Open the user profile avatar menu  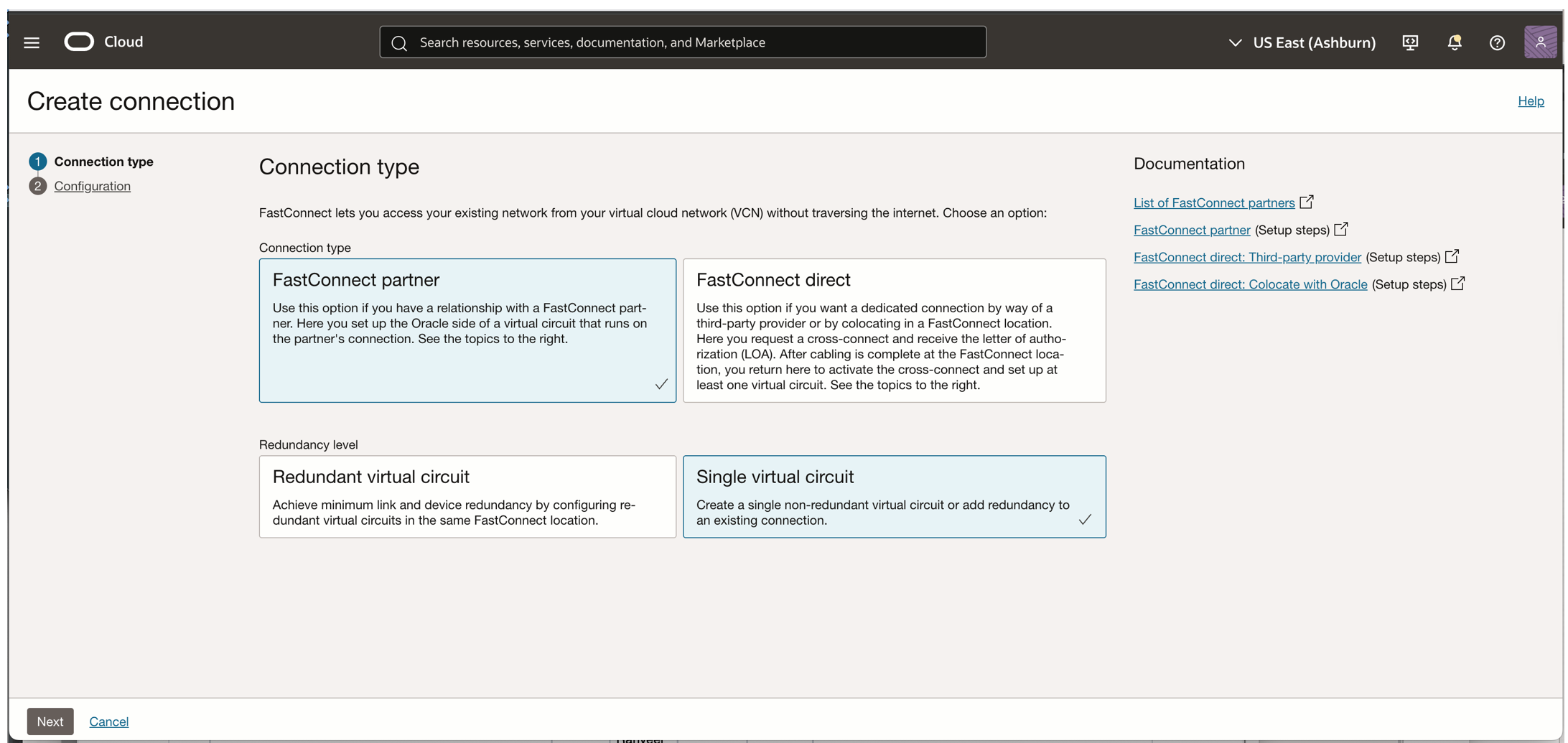pyautogui.click(x=1539, y=42)
